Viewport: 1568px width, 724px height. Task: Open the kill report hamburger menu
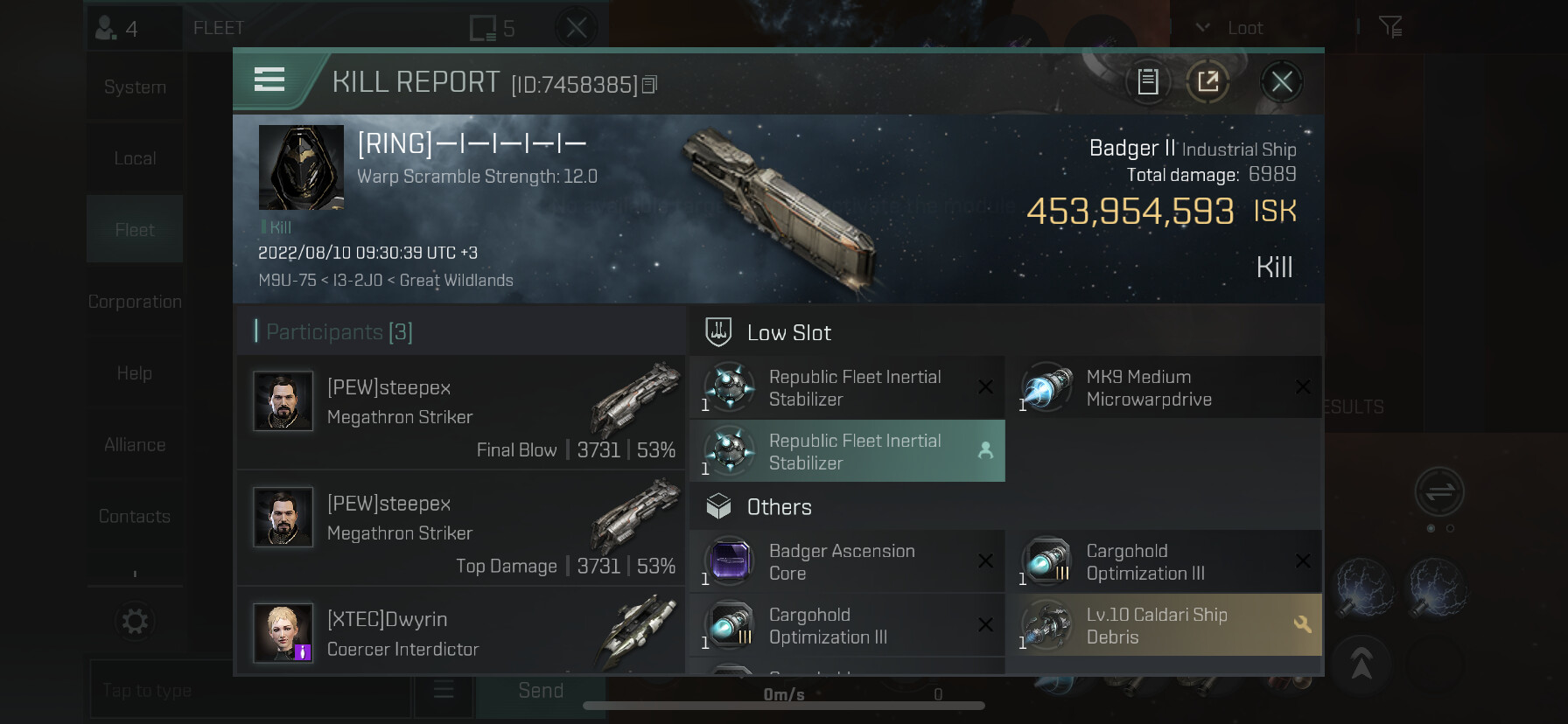tap(269, 80)
